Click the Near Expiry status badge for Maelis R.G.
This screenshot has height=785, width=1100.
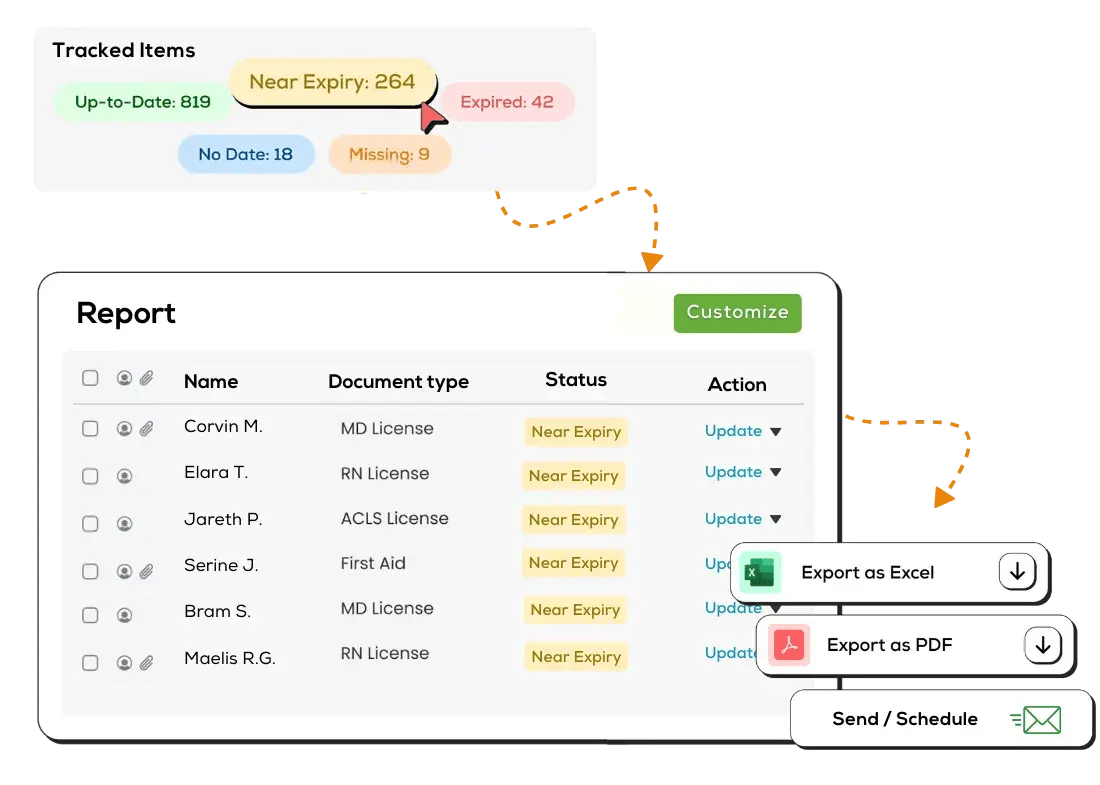pos(576,657)
